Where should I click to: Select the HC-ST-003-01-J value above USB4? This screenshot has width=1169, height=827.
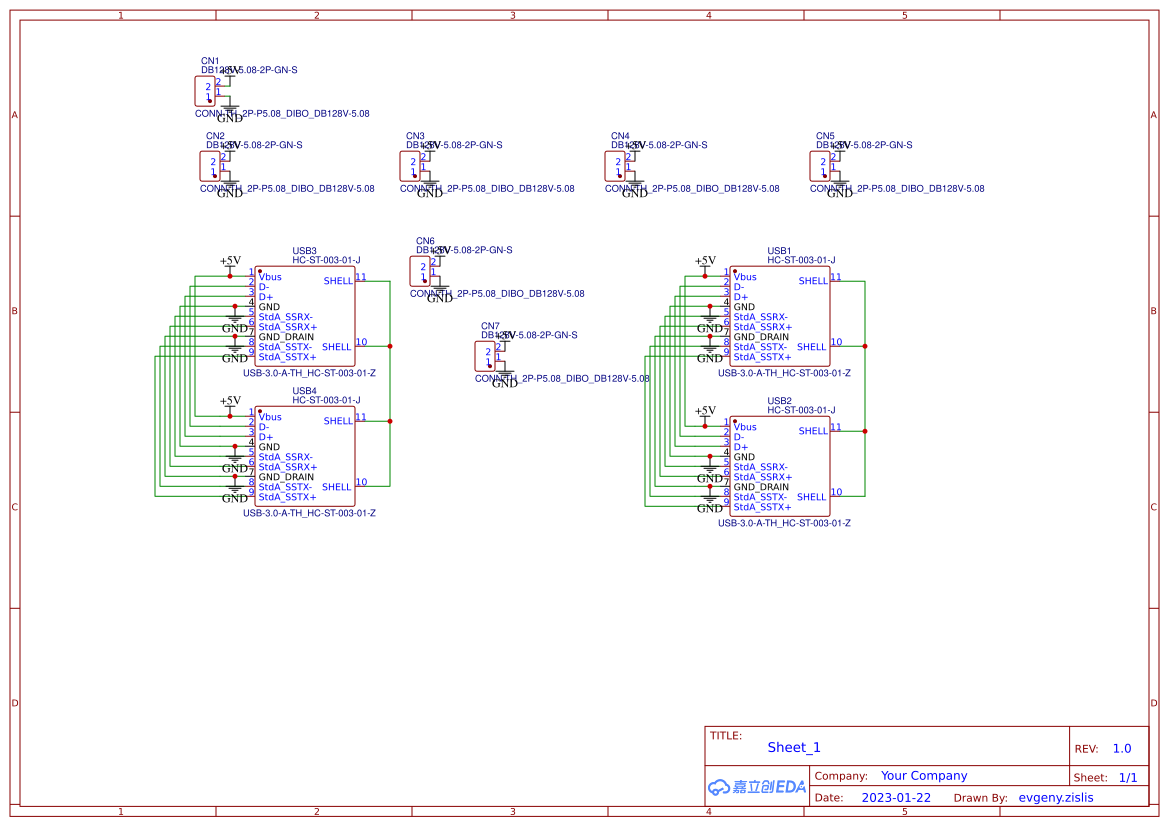[x=327, y=400]
